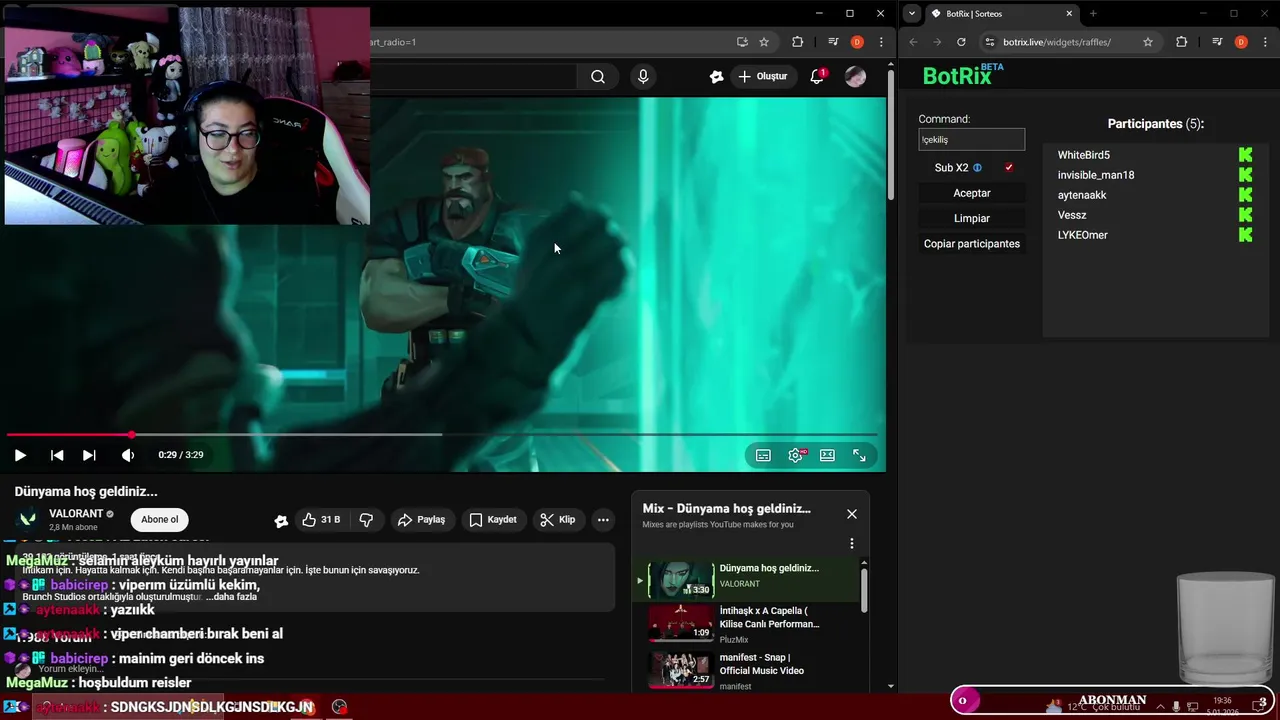Toggle subtitles in video player
This screenshot has height=720, width=1280.
pyautogui.click(x=763, y=455)
